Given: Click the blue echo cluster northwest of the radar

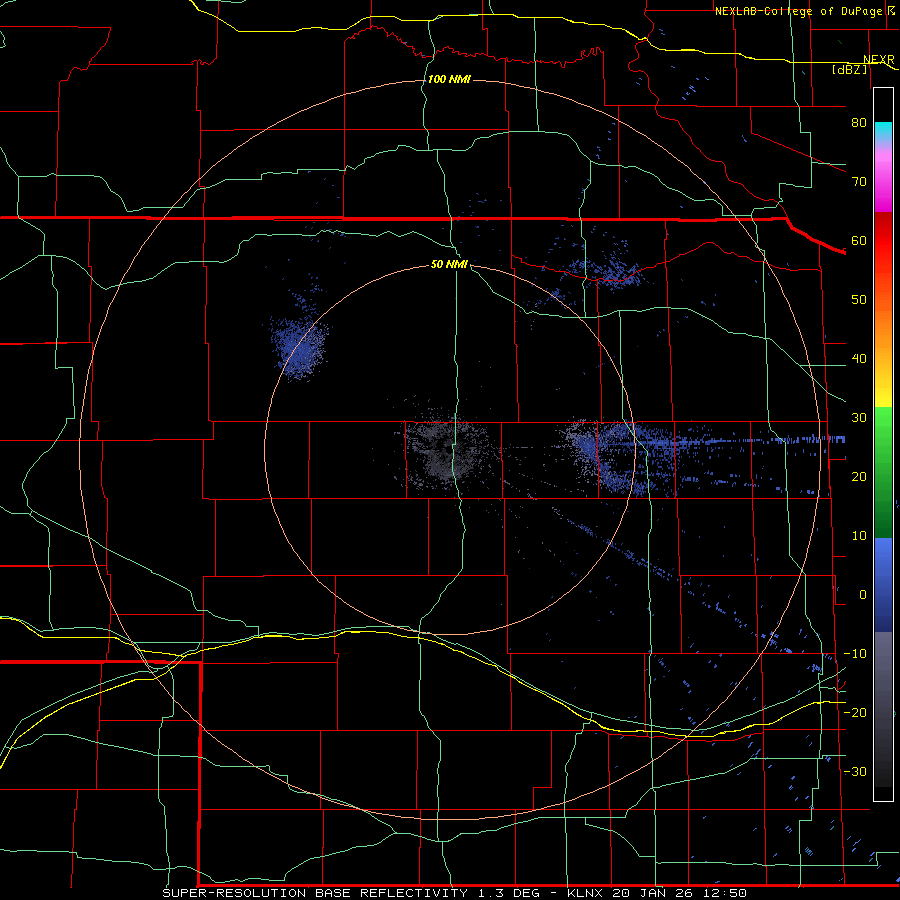Looking at the screenshot, I should pos(300,346).
